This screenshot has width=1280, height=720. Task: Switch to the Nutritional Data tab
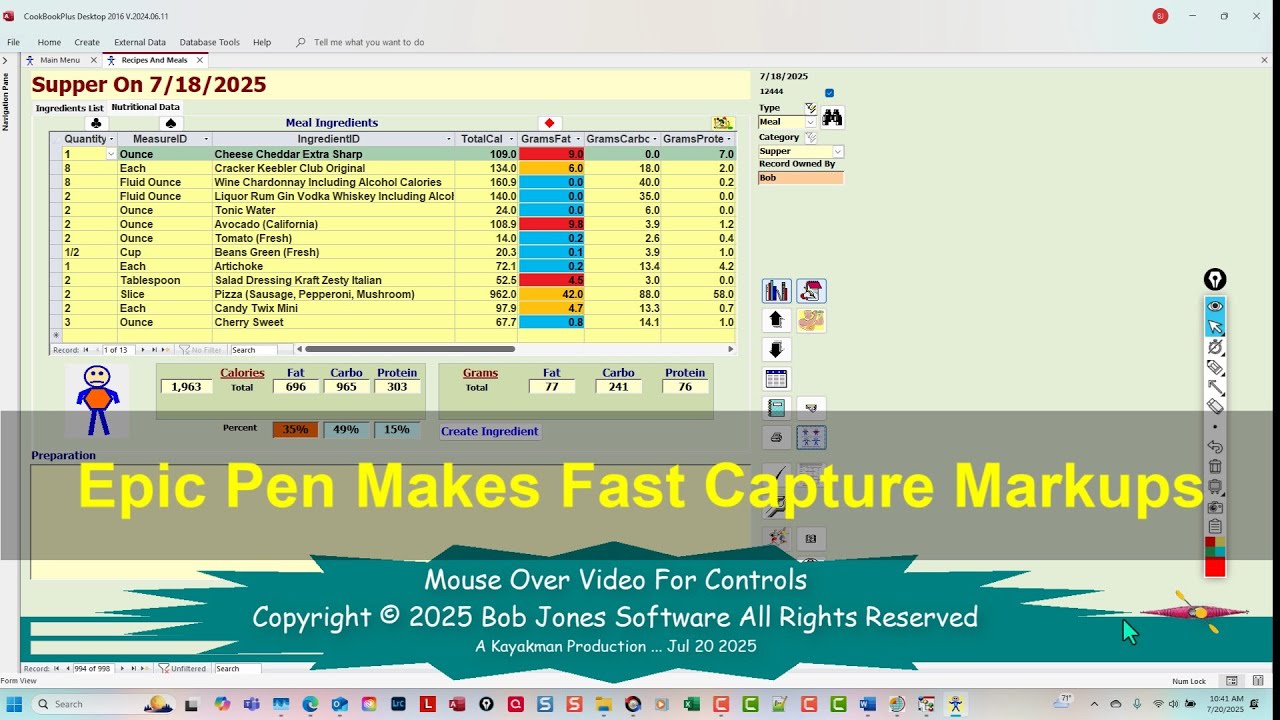coord(146,107)
